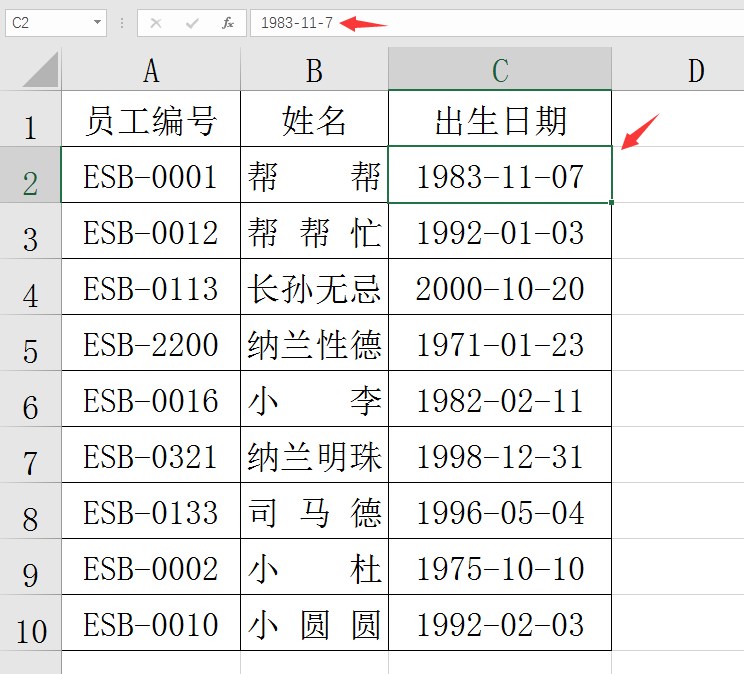Select the 出生日期 header cell
744x674 pixels.
click(x=500, y=121)
